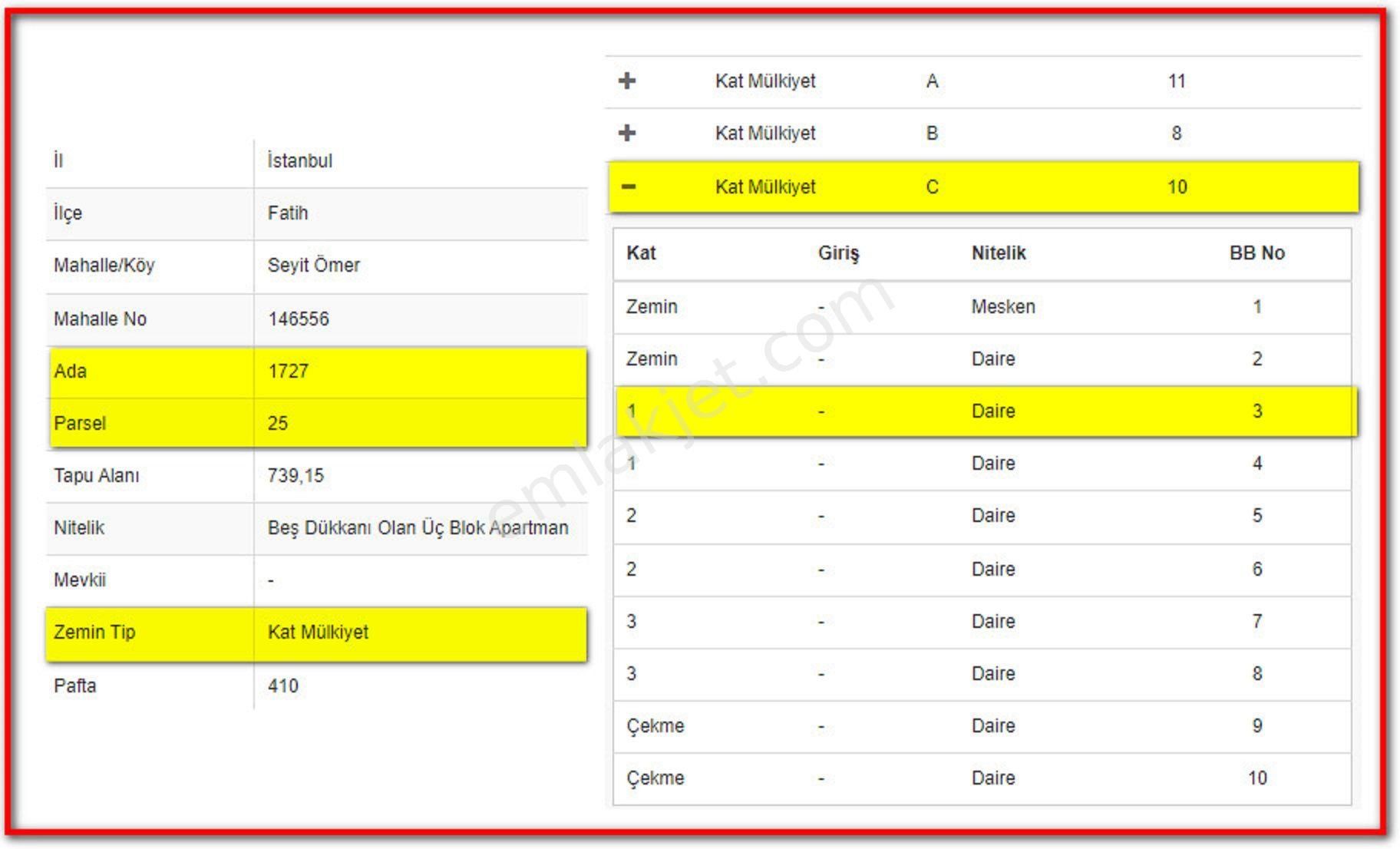Click the Tapu Alanı value 739,15

[x=296, y=476]
